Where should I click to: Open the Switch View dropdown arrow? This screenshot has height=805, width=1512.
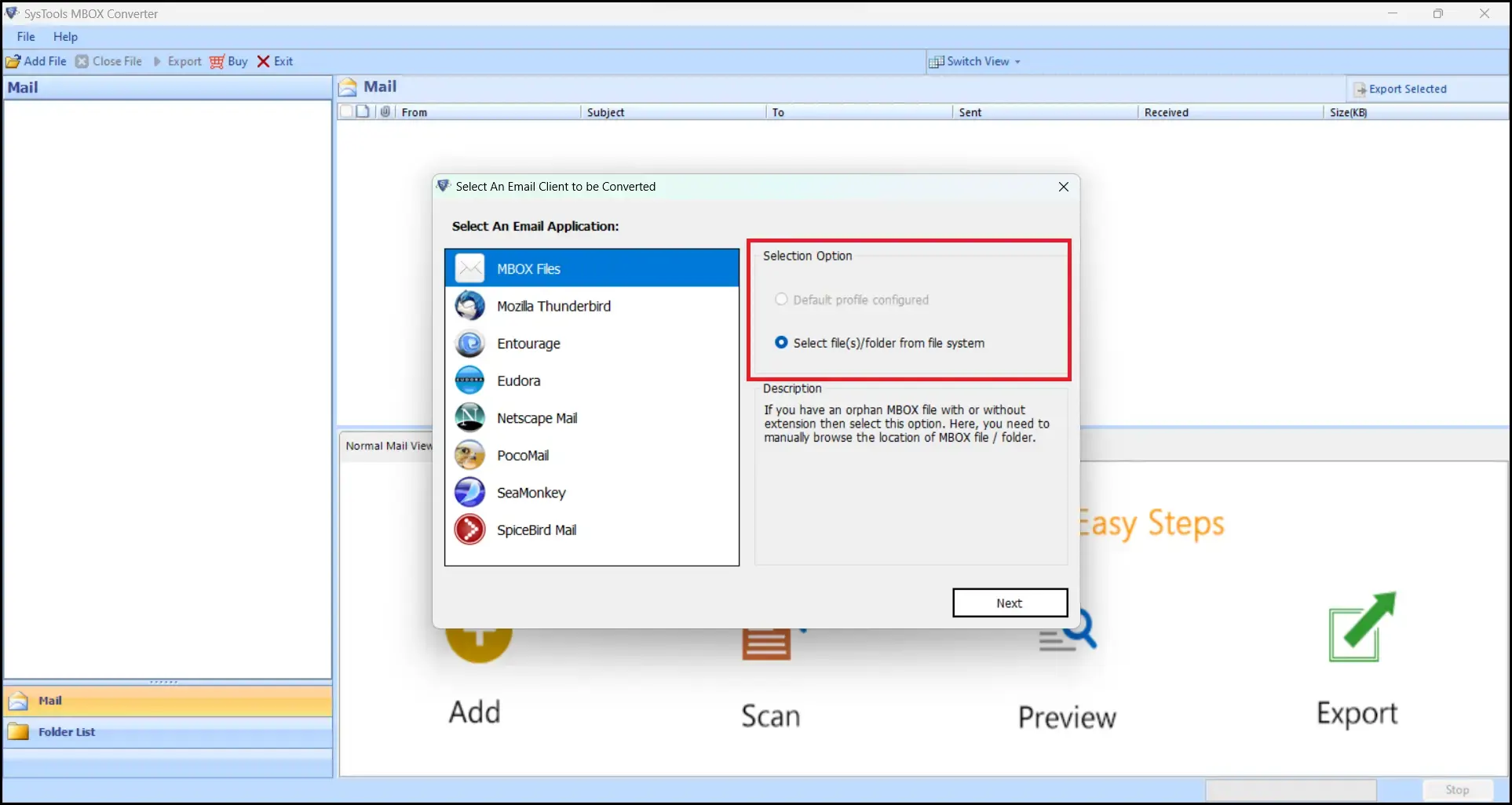(1017, 62)
